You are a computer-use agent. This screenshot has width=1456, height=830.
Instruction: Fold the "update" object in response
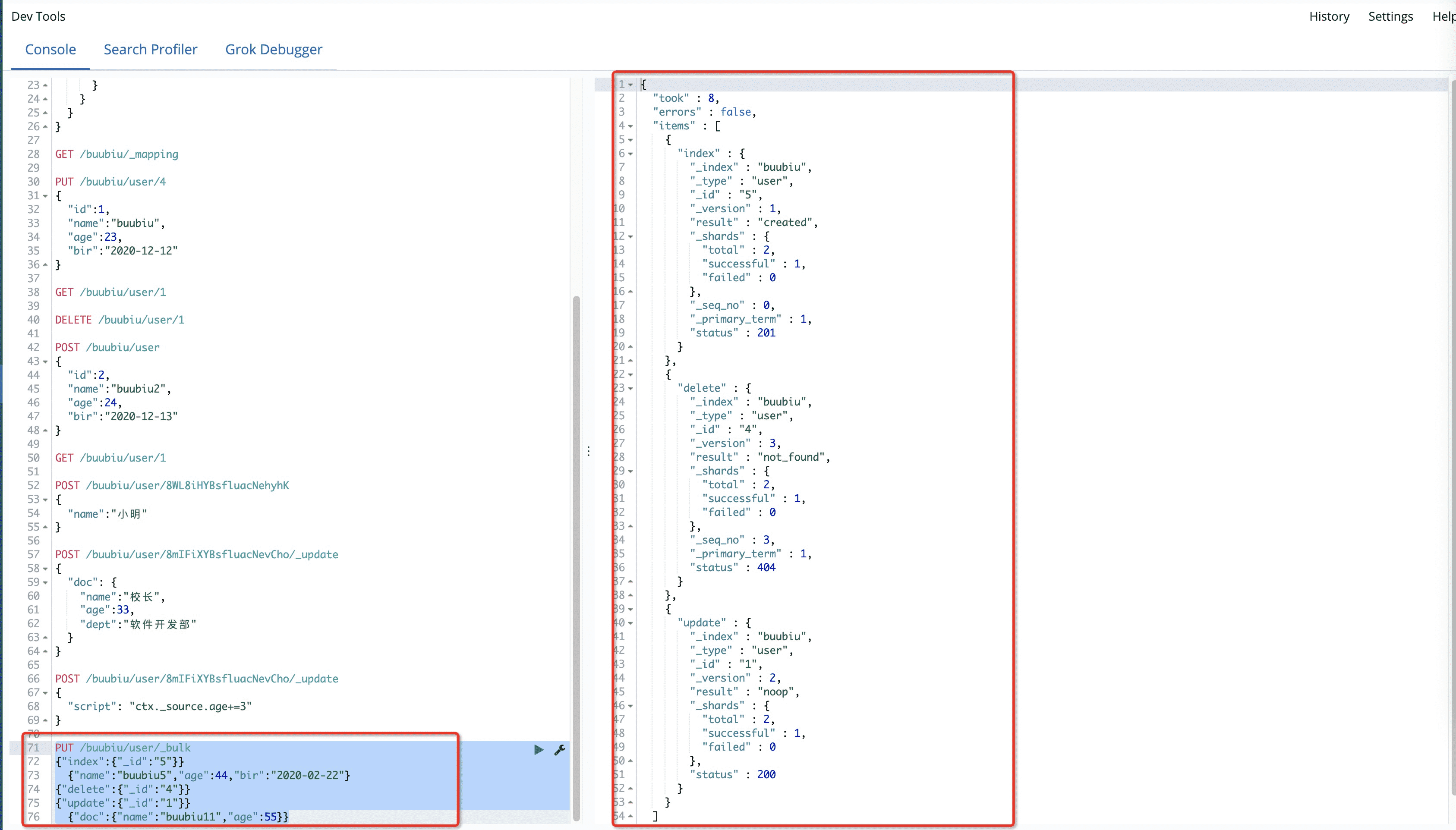tap(630, 623)
